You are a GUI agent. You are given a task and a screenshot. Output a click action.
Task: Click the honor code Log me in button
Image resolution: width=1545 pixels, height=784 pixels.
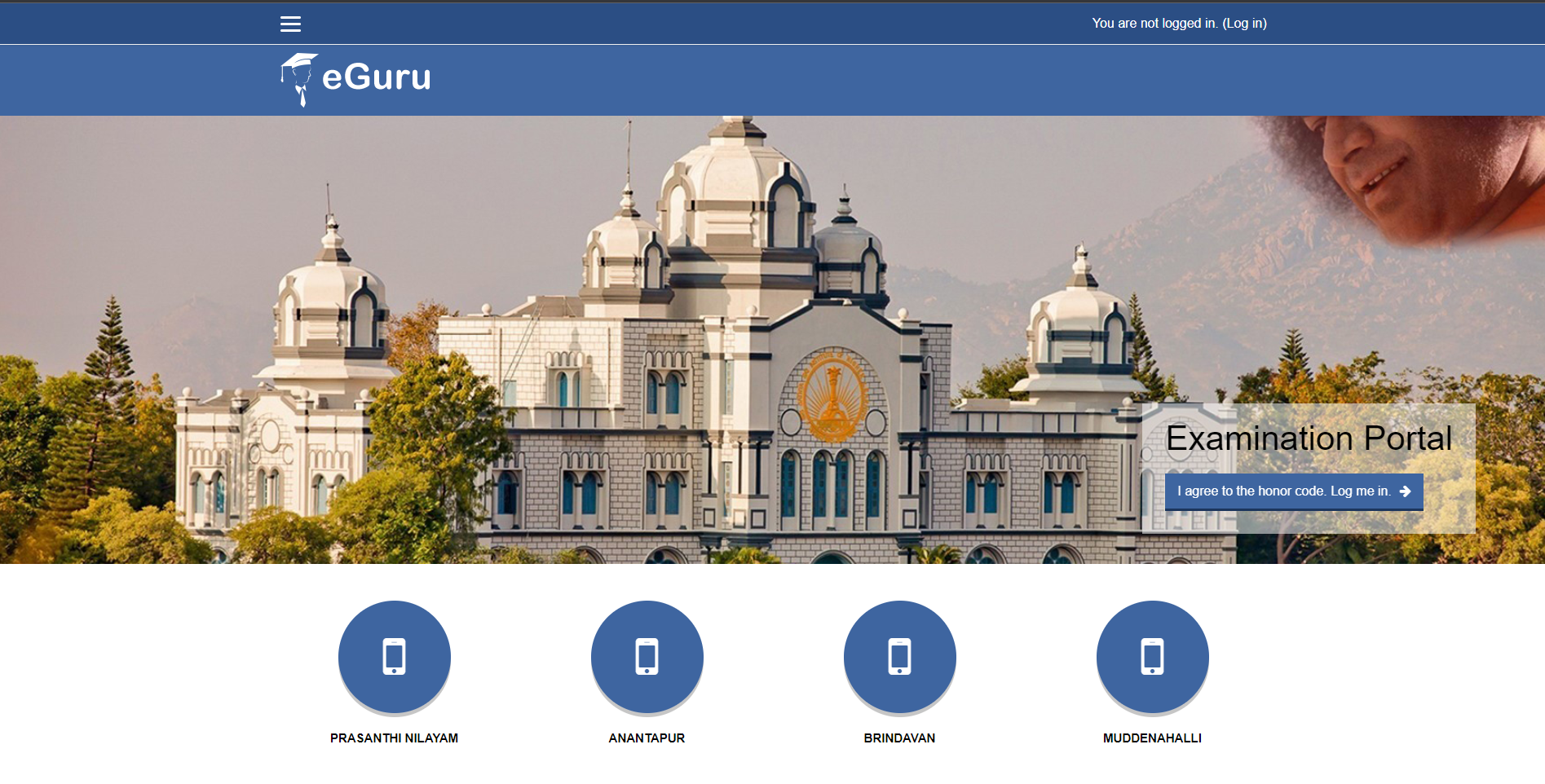pos(1294,491)
